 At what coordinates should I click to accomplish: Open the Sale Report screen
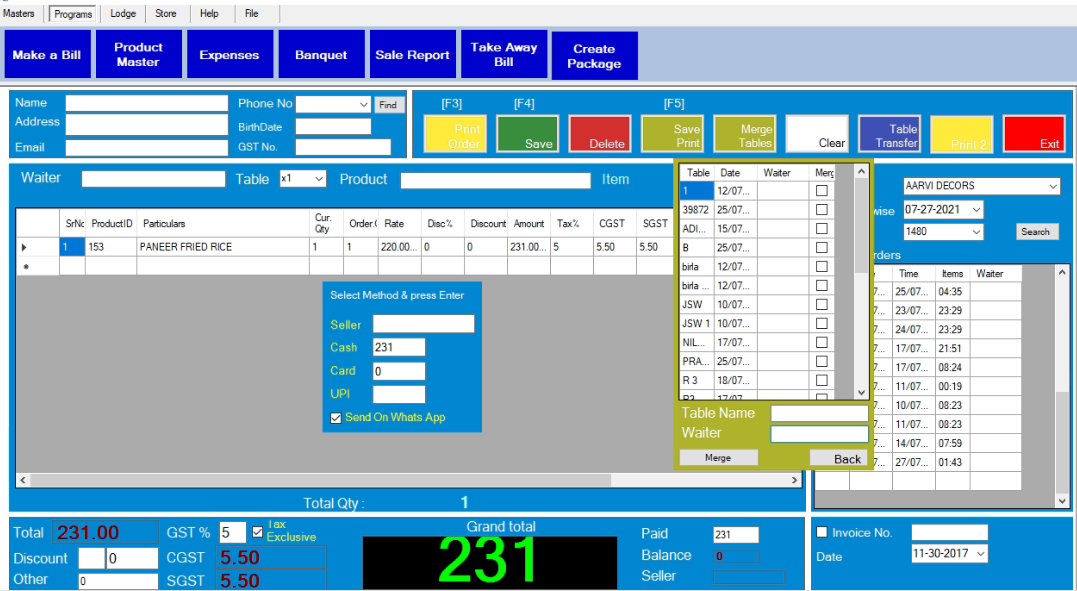[412, 55]
